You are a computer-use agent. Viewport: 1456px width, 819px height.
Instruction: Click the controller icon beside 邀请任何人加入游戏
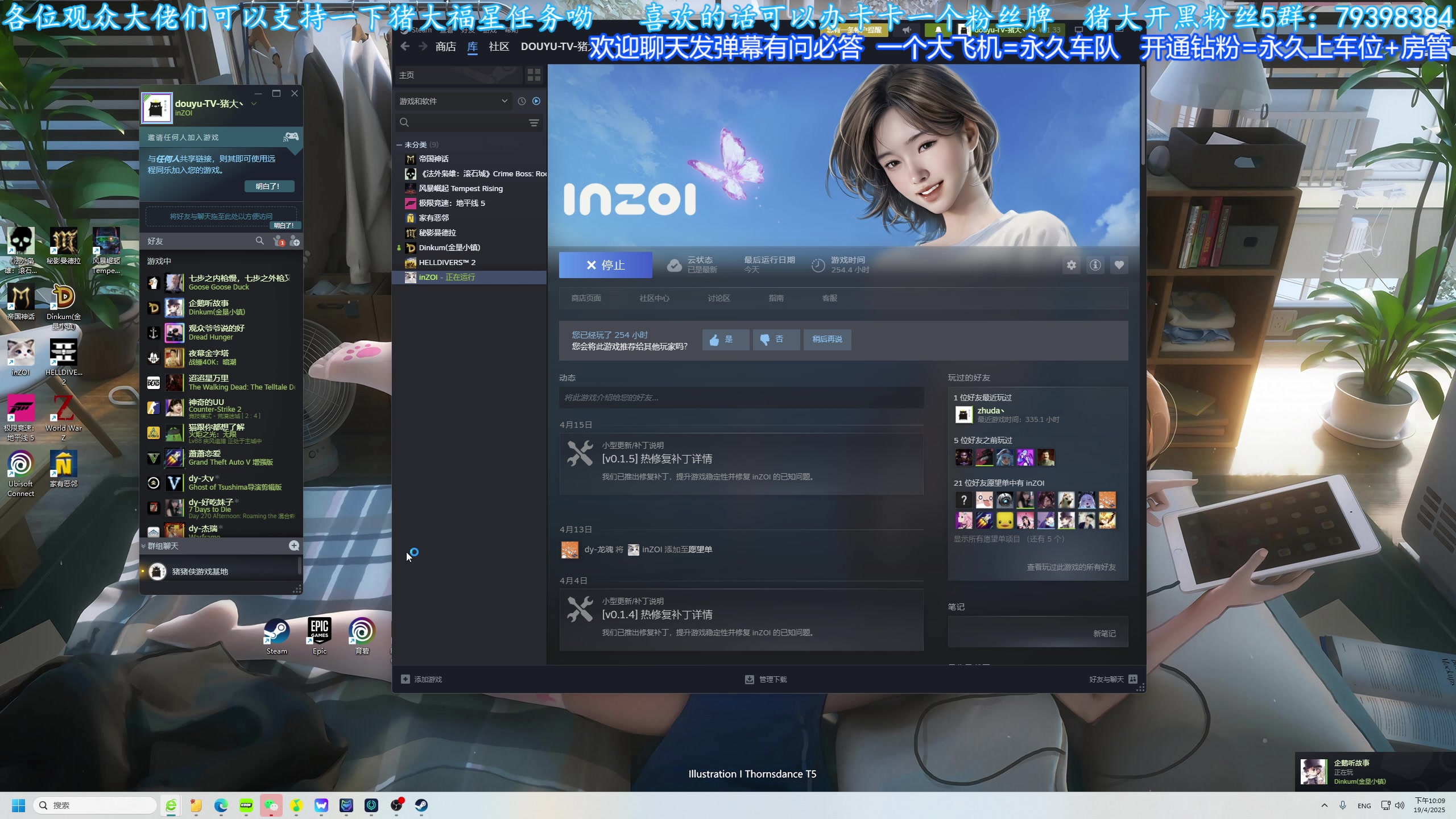click(x=291, y=137)
